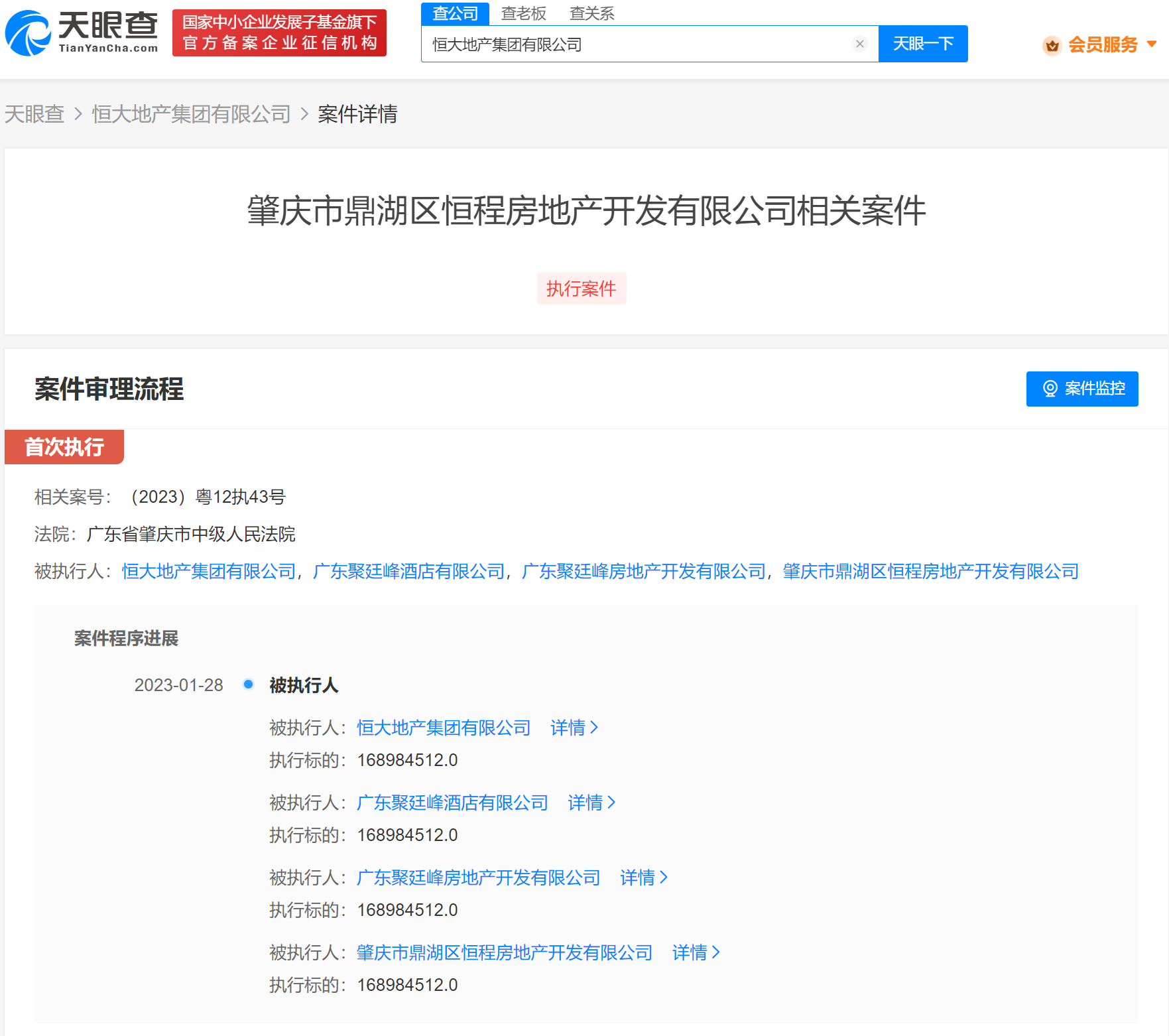This screenshot has height=1036, width=1169.
Task: Switch to the 查老板 tab
Action: [x=523, y=13]
